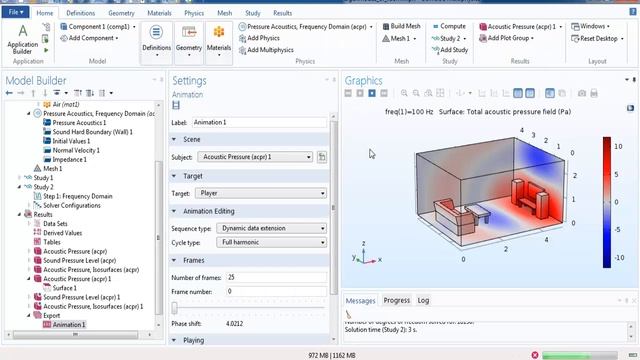Open the Target dropdown set to Player
The height and width of the screenshot is (360, 640).
click(261, 193)
